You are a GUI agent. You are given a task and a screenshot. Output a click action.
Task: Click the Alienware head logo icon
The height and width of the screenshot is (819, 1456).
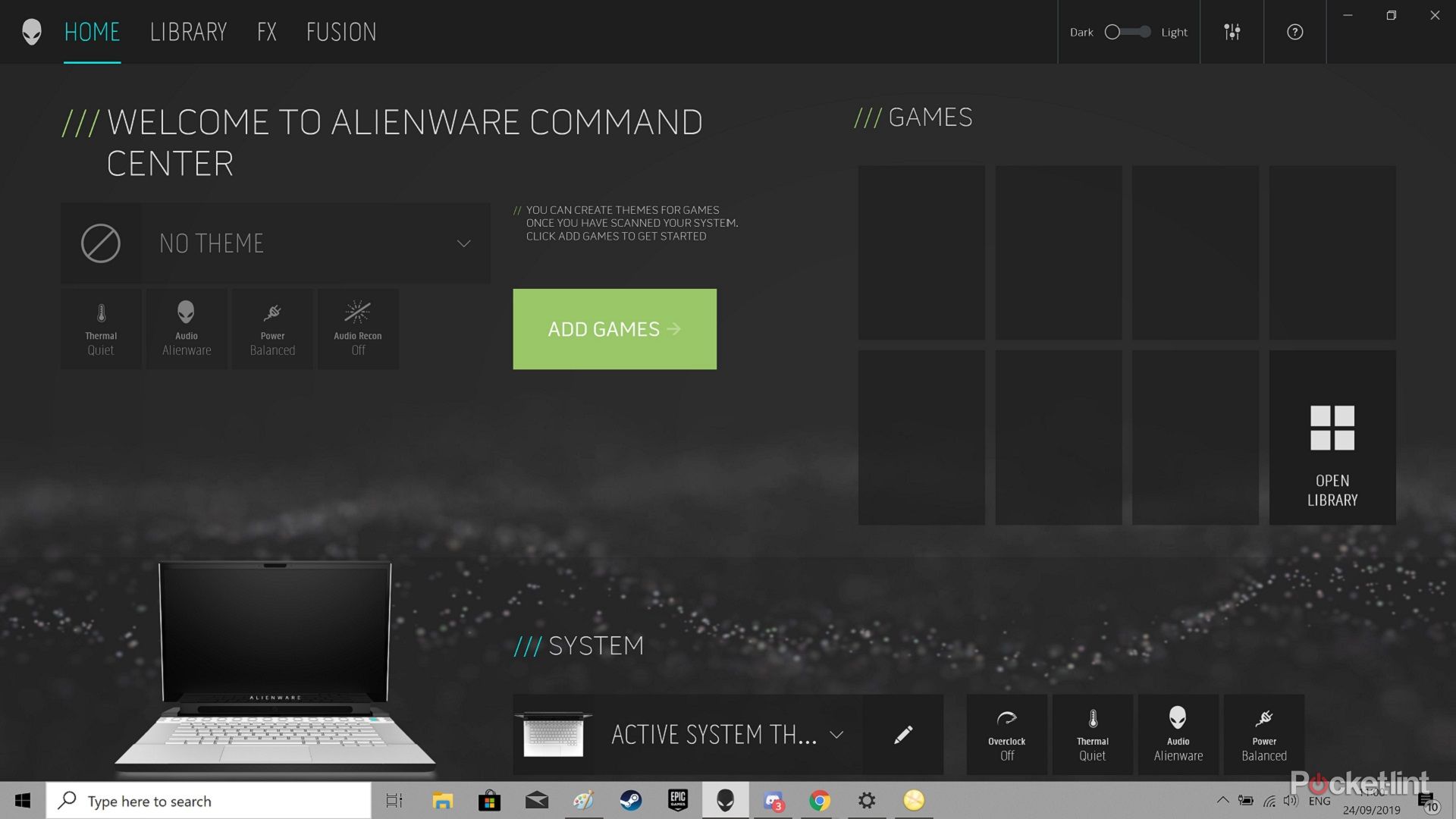[32, 32]
